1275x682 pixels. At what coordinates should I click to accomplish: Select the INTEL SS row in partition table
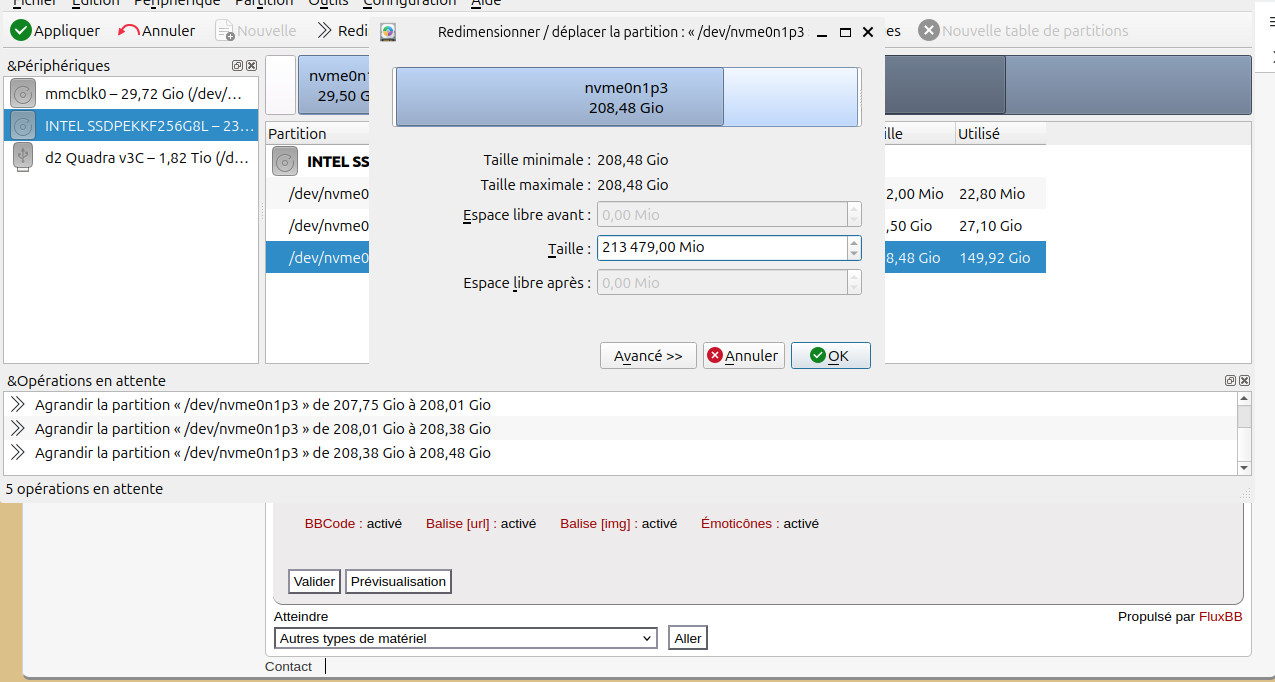pyautogui.click(x=318, y=161)
